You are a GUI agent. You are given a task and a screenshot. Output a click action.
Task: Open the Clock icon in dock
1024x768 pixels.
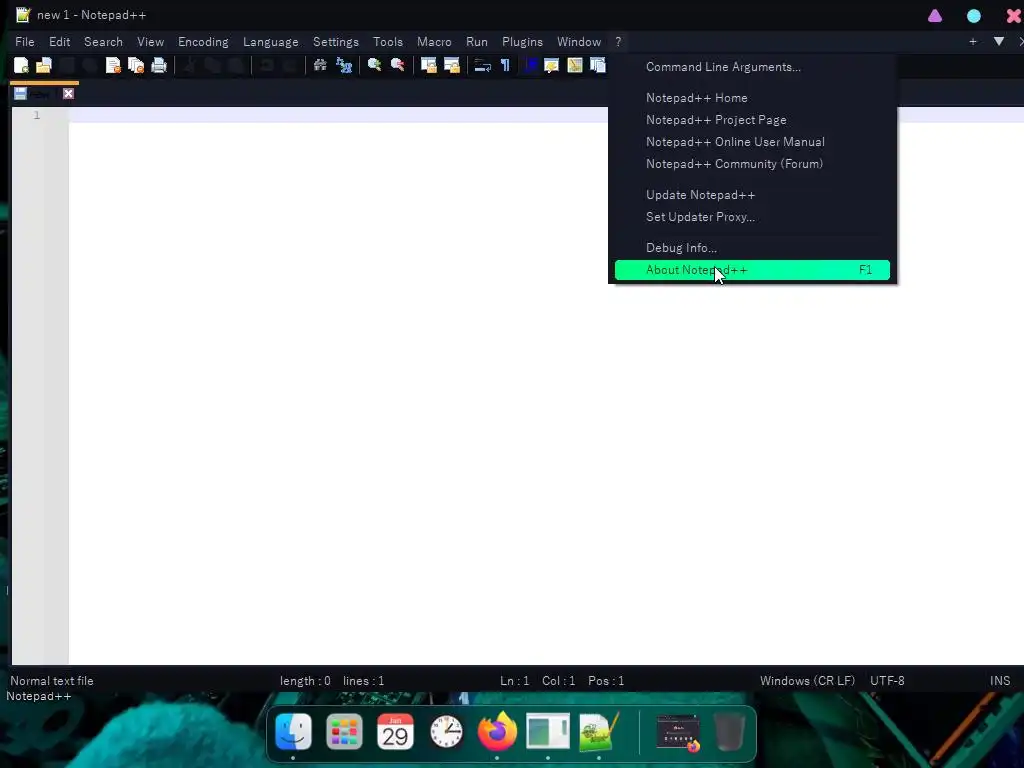click(x=447, y=731)
